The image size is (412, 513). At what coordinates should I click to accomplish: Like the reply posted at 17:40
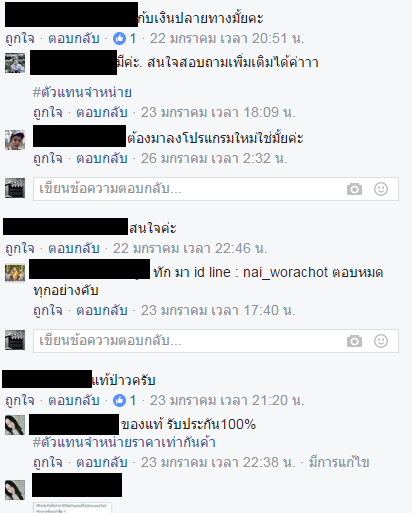click(48, 311)
